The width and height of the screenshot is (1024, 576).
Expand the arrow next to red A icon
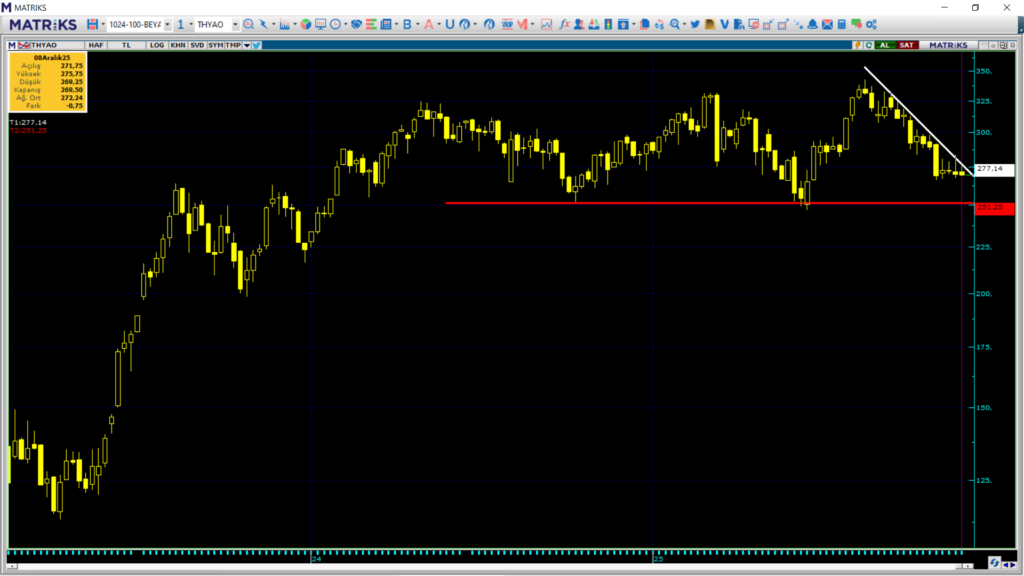[439, 24]
